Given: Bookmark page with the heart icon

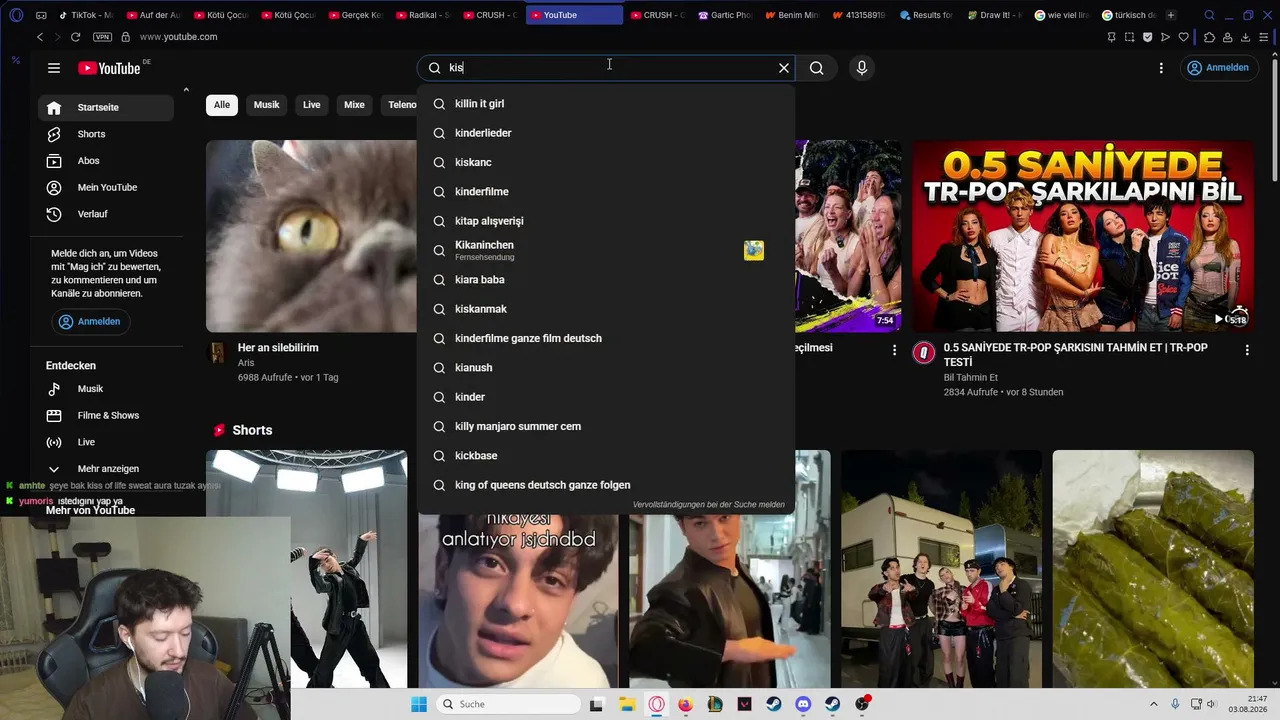Looking at the screenshot, I should pos(1184,37).
